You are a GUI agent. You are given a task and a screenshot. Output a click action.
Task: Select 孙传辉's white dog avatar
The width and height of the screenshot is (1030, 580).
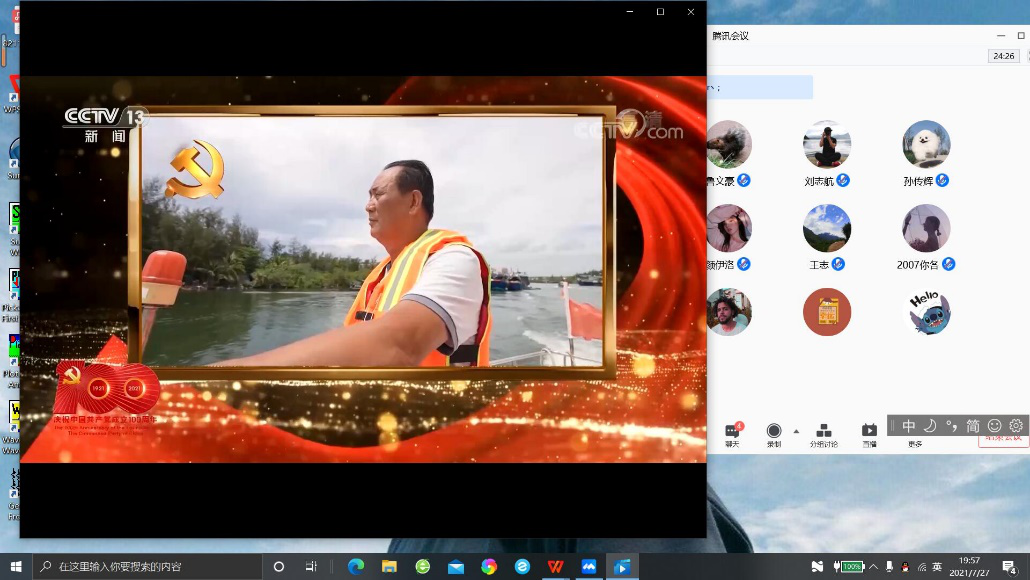click(x=925, y=145)
